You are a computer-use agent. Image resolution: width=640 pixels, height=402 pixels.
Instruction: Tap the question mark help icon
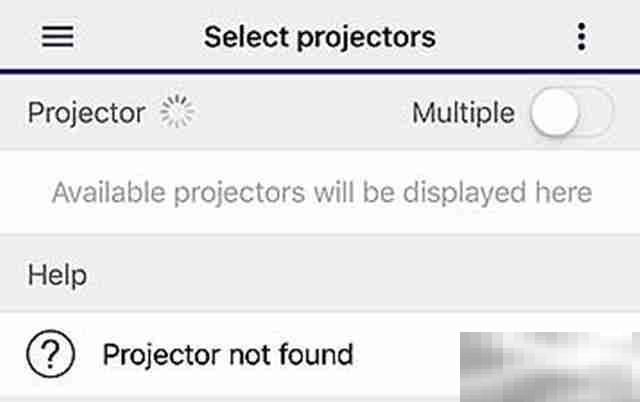pyautogui.click(x=50, y=354)
